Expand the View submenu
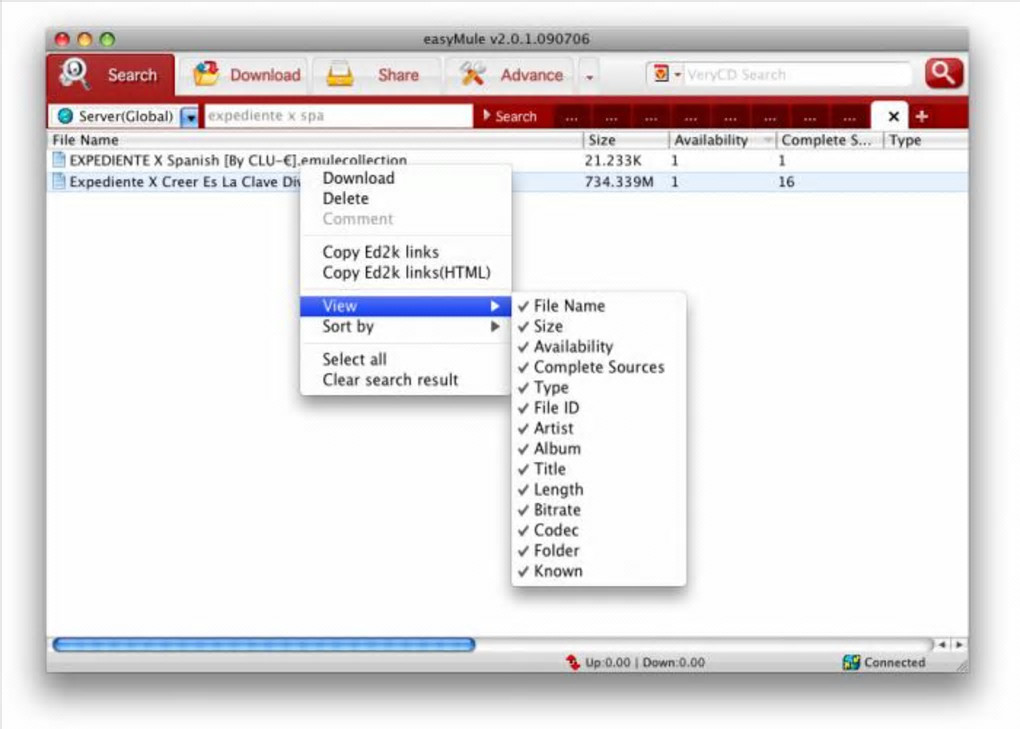The height and width of the screenshot is (729, 1020). point(405,306)
